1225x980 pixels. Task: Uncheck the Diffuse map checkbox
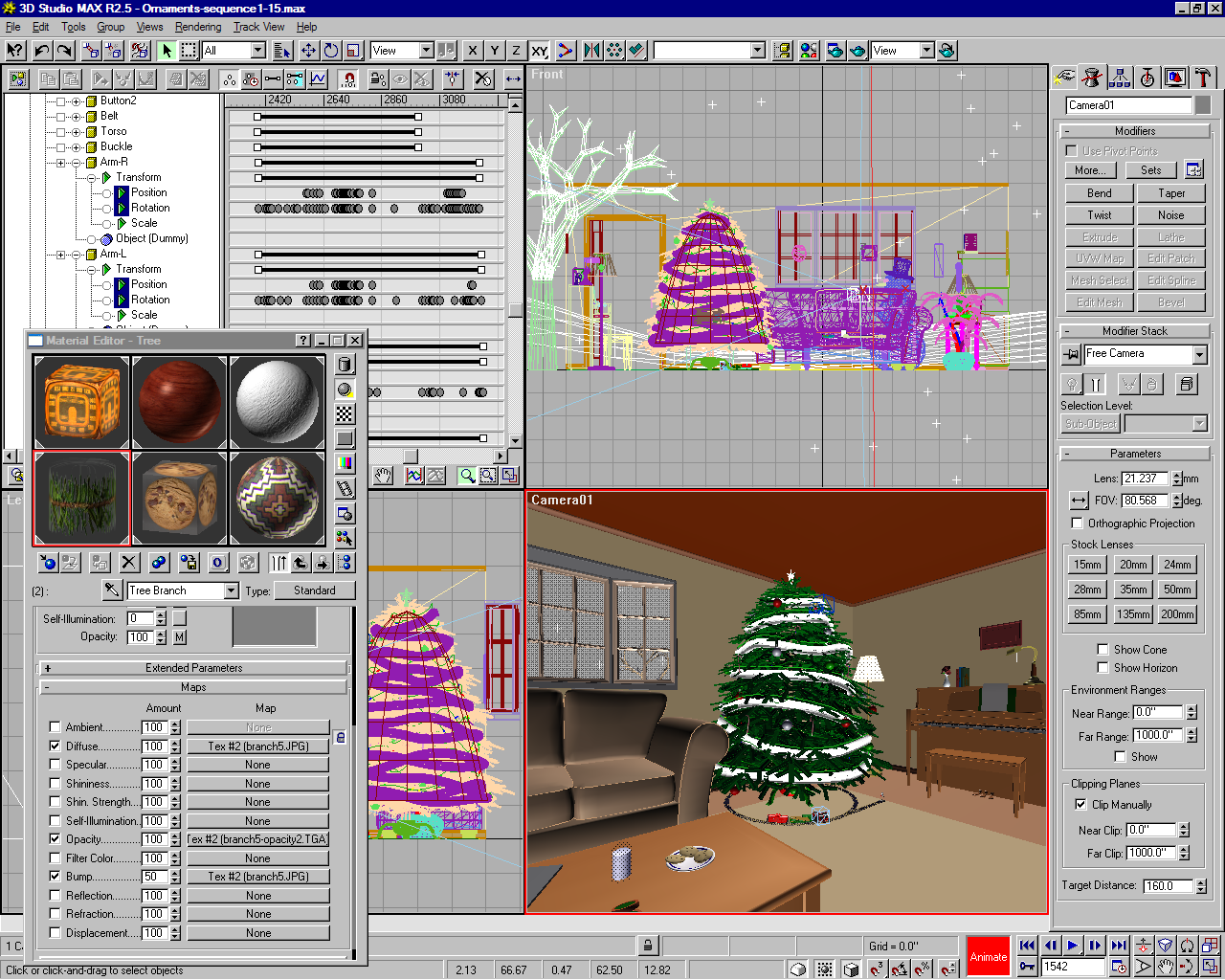tap(55, 746)
